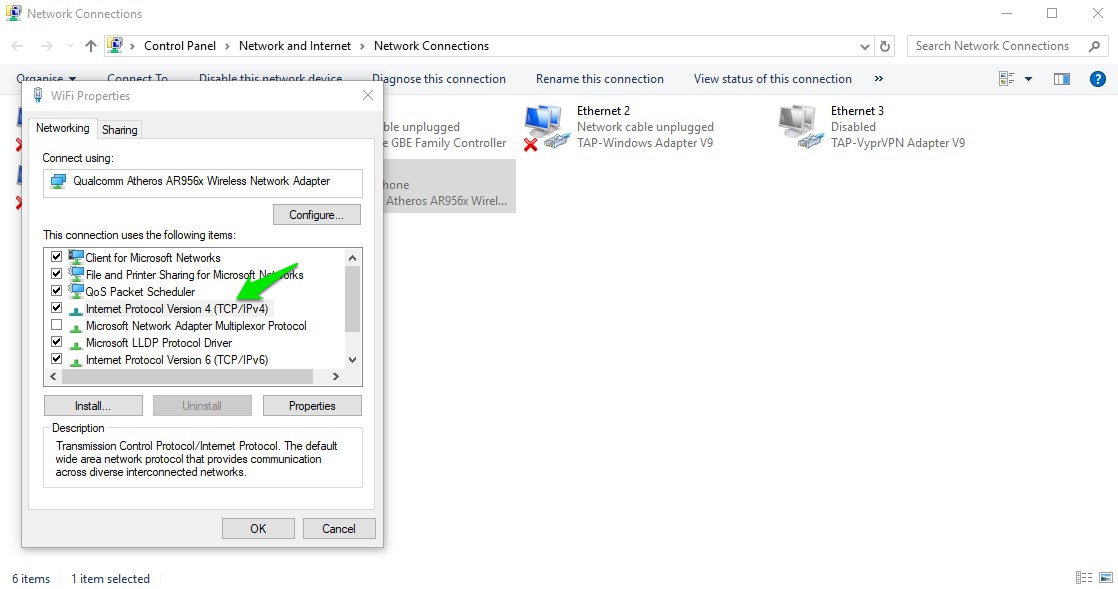Open the Organise dropdown menu

pos(45,78)
